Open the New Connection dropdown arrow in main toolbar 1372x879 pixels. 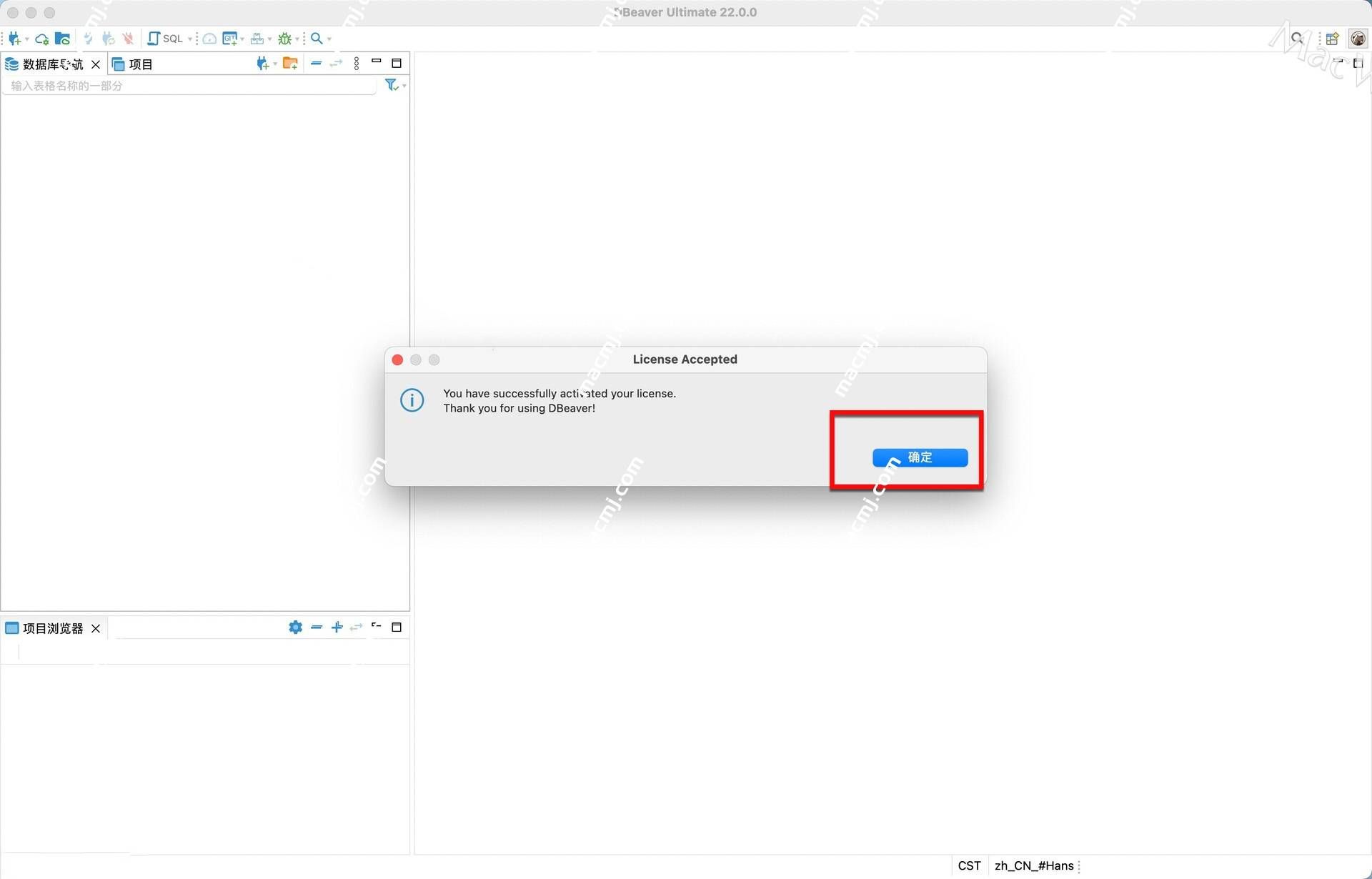26,39
